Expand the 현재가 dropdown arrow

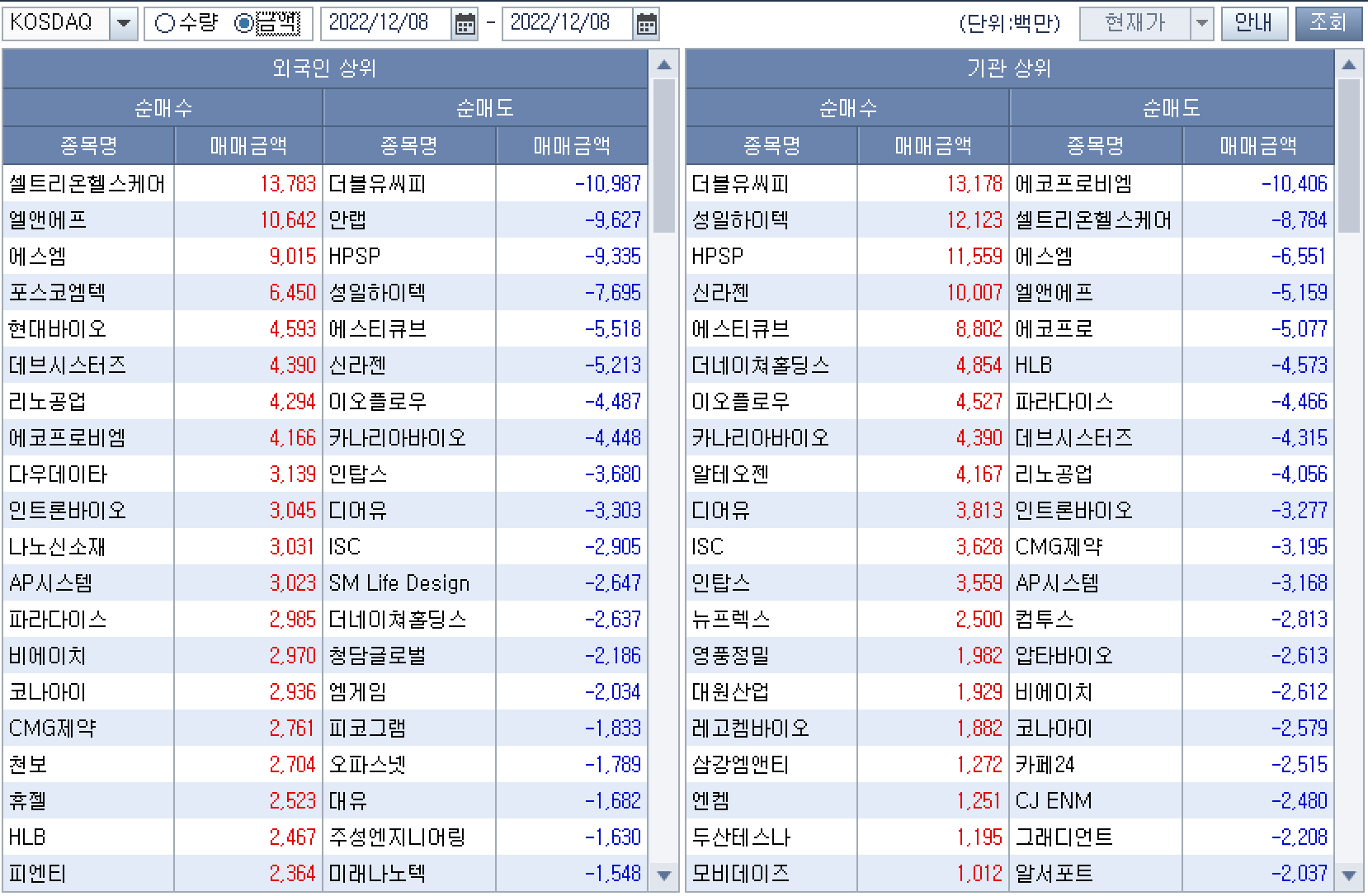pos(1202,24)
